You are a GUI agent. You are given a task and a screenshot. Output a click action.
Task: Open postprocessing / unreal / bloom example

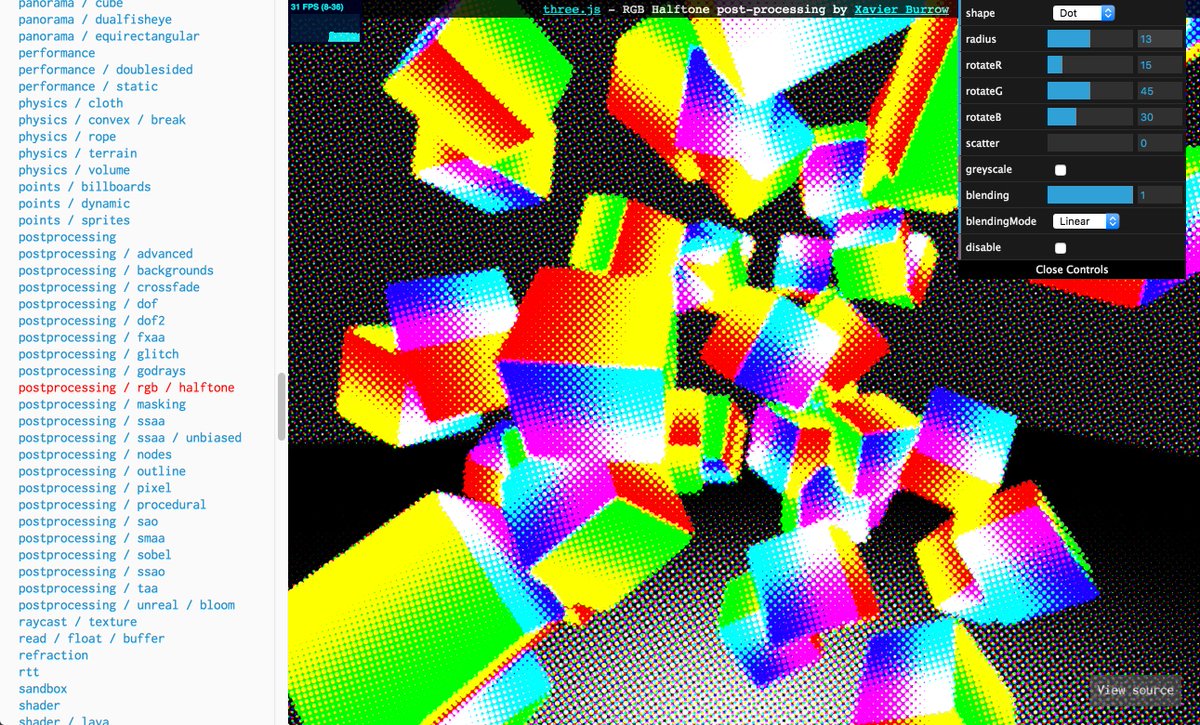pyautogui.click(x=126, y=605)
